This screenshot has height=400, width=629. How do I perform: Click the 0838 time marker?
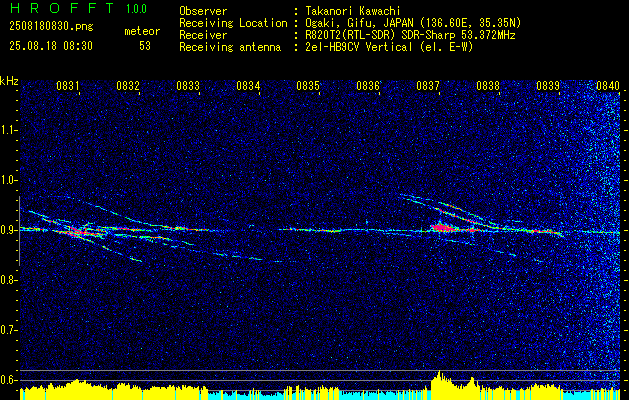[x=488, y=86]
